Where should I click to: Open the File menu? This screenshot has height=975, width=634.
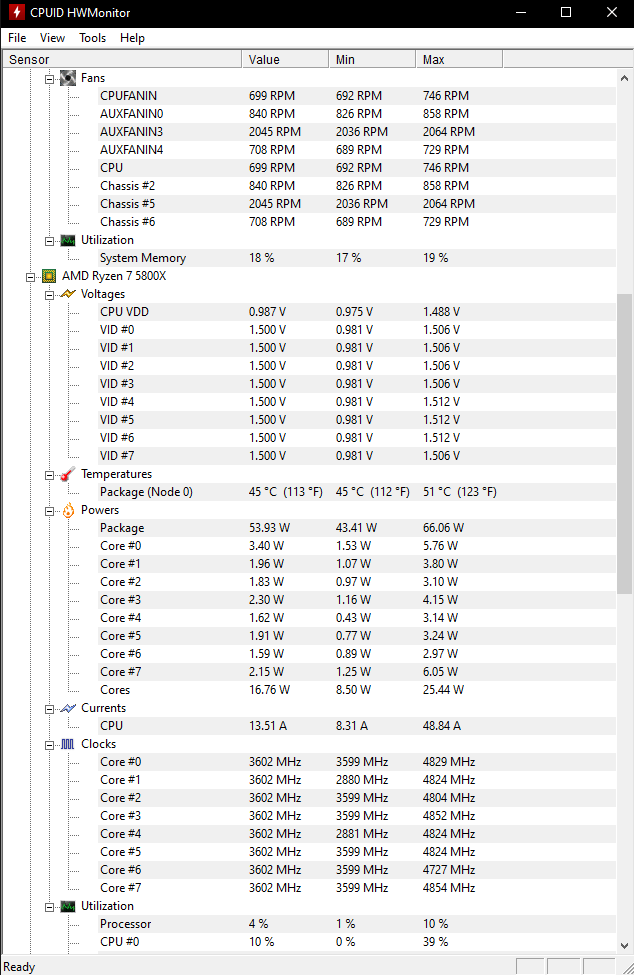(x=17, y=38)
